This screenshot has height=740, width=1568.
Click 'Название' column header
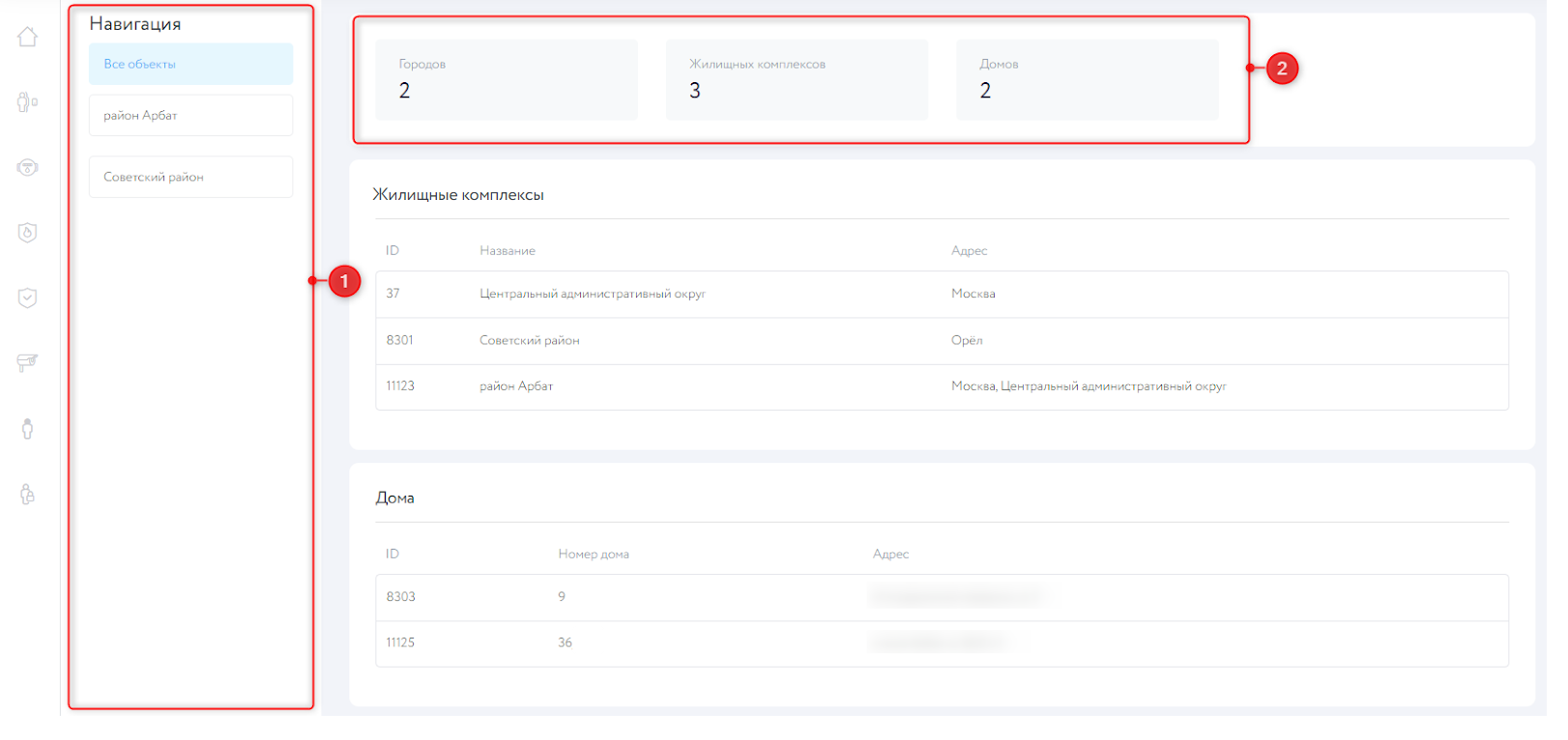[508, 251]
